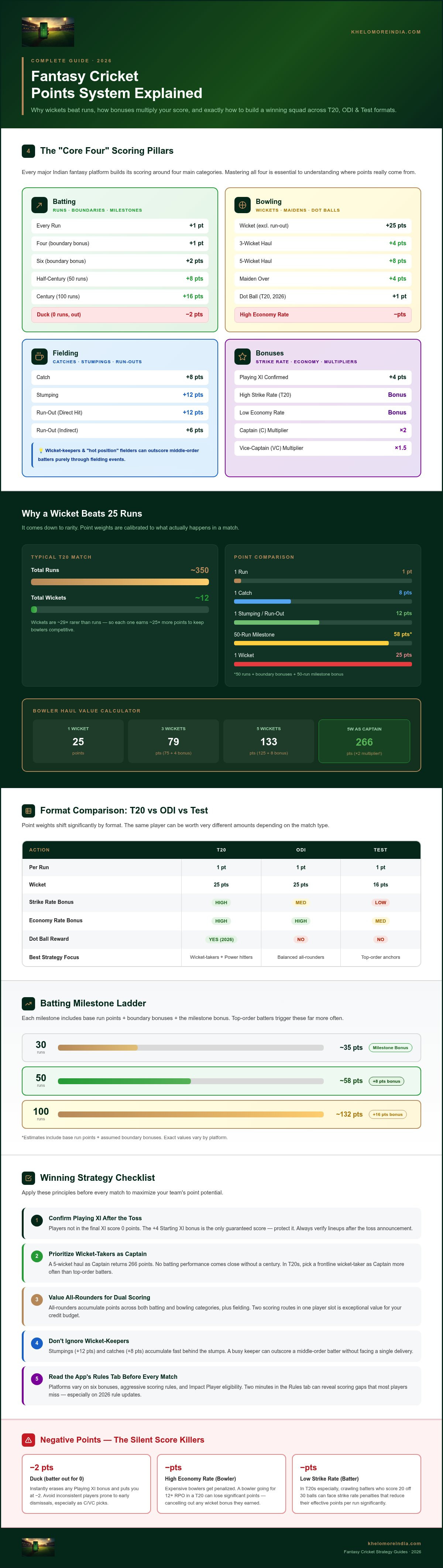443x1568 pixels.
Task: Click MED badge for ODI Strike Rate Bonus
Action: [x=301, y=903]
